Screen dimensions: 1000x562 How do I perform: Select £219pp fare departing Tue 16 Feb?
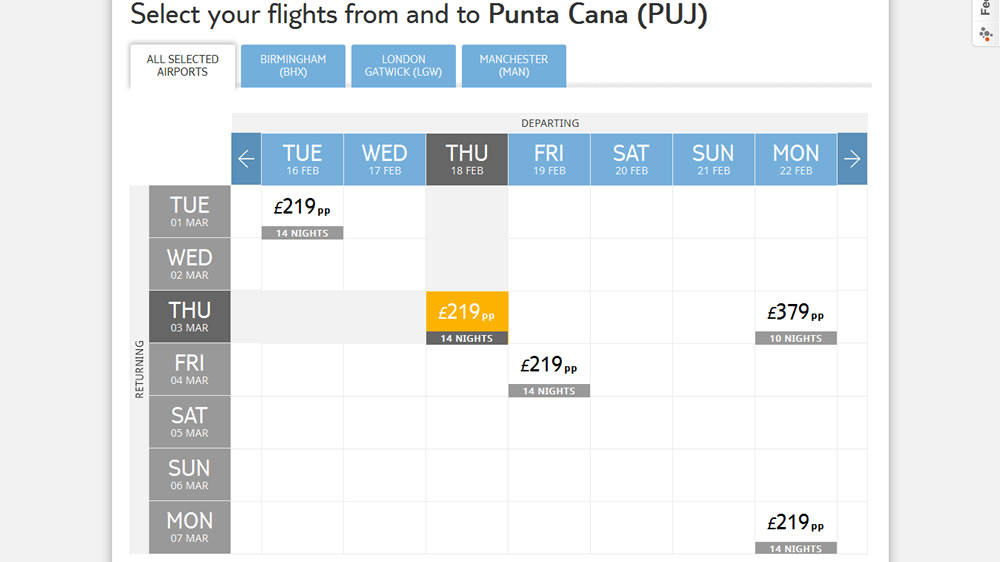pyautogui.click(x=302, y=213)
